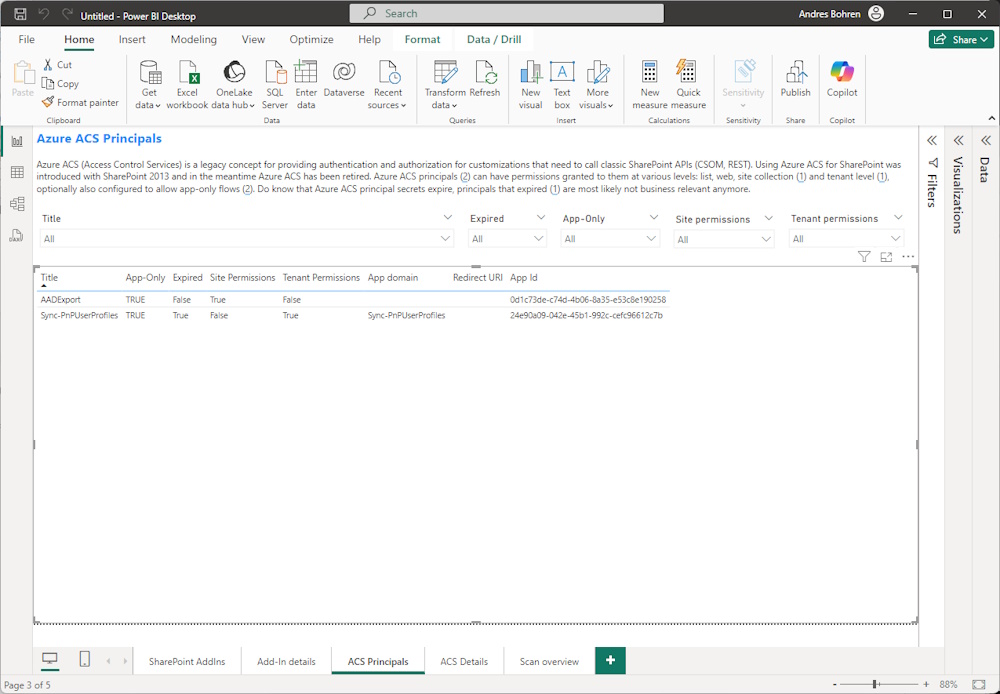This screenshot has width=1000, height=694.
Task: Switch to the Modeling ribbon tab
Action: (194, 40)
